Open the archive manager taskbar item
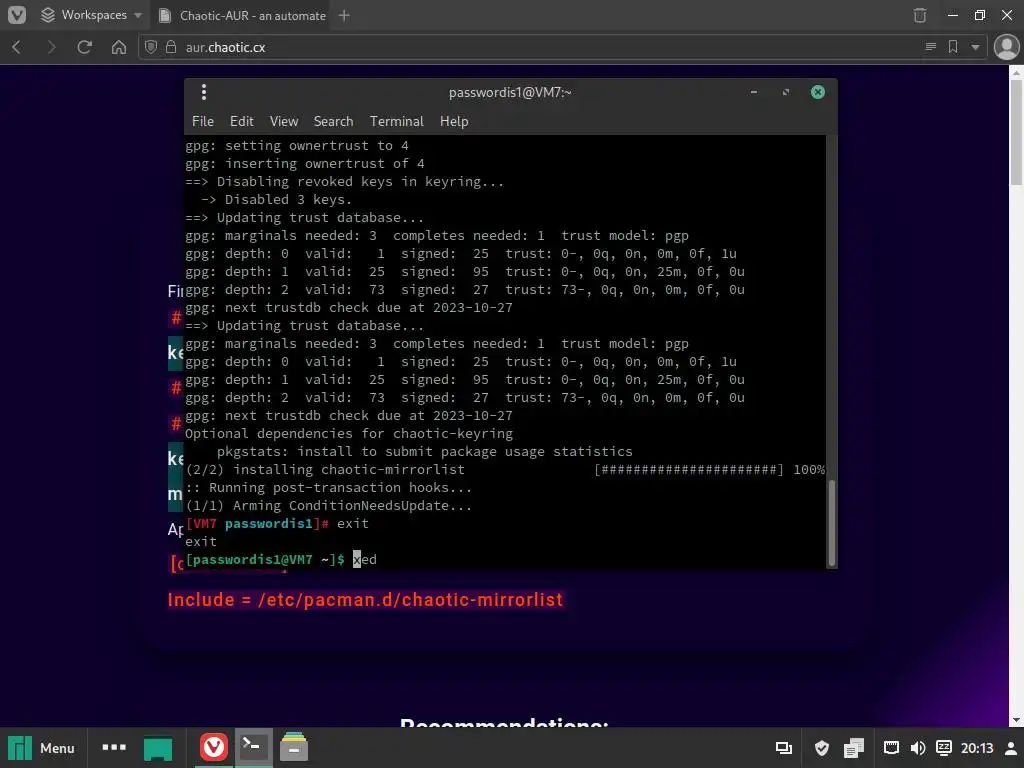The image size is (1024, 768). click(294, 747)
